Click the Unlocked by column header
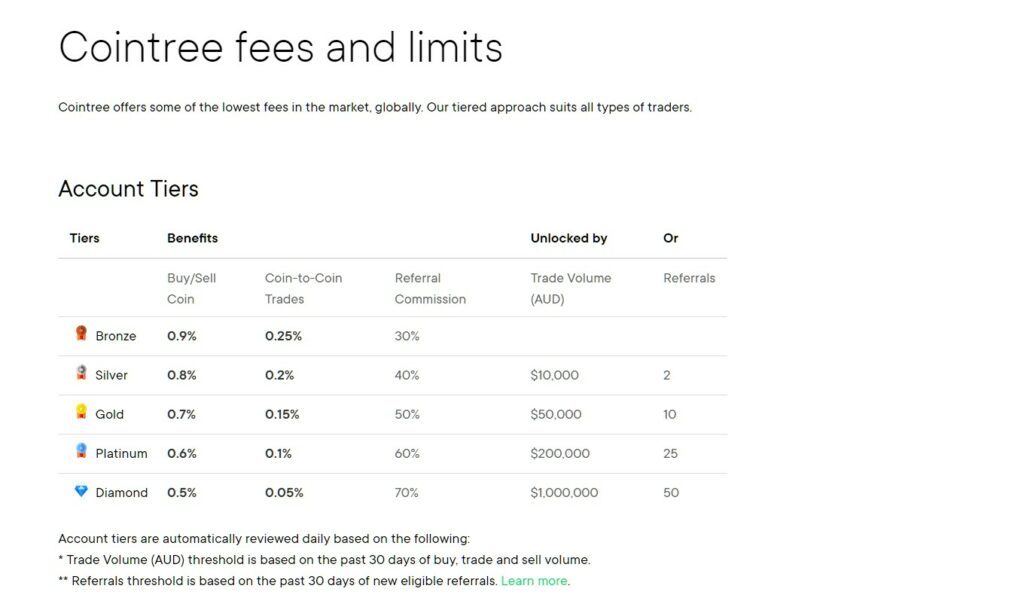This screenshot has height=610, width=1024. point(569,238)
